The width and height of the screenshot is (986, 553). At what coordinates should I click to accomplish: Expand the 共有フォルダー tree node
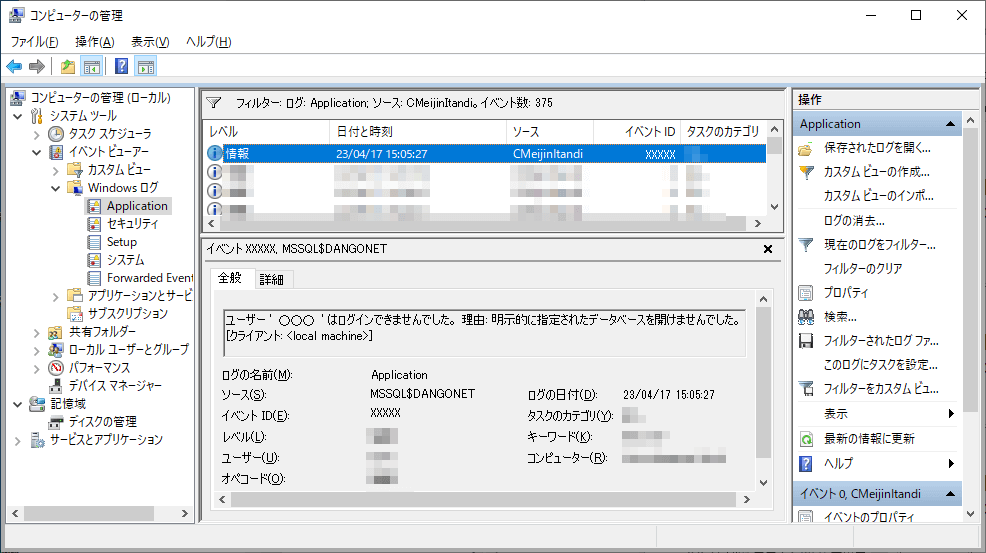[38, 332]
